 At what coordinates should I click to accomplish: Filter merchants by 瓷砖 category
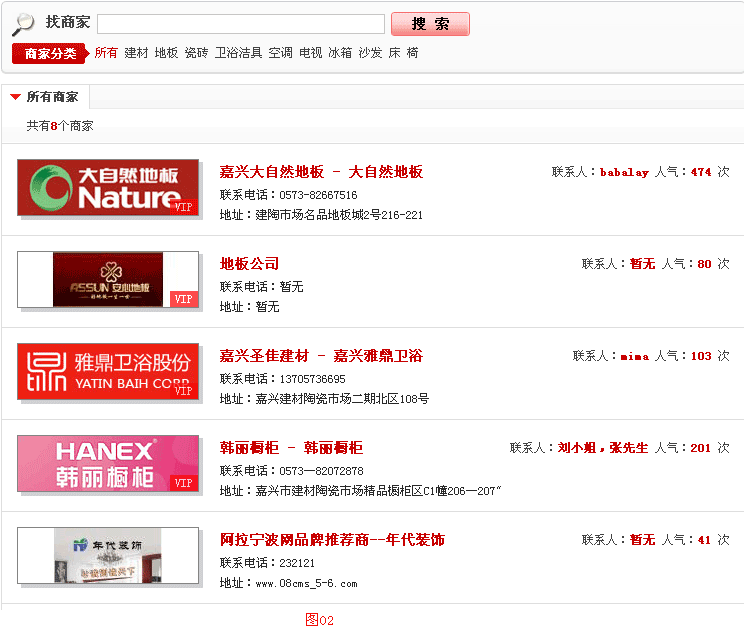(196, 53)
